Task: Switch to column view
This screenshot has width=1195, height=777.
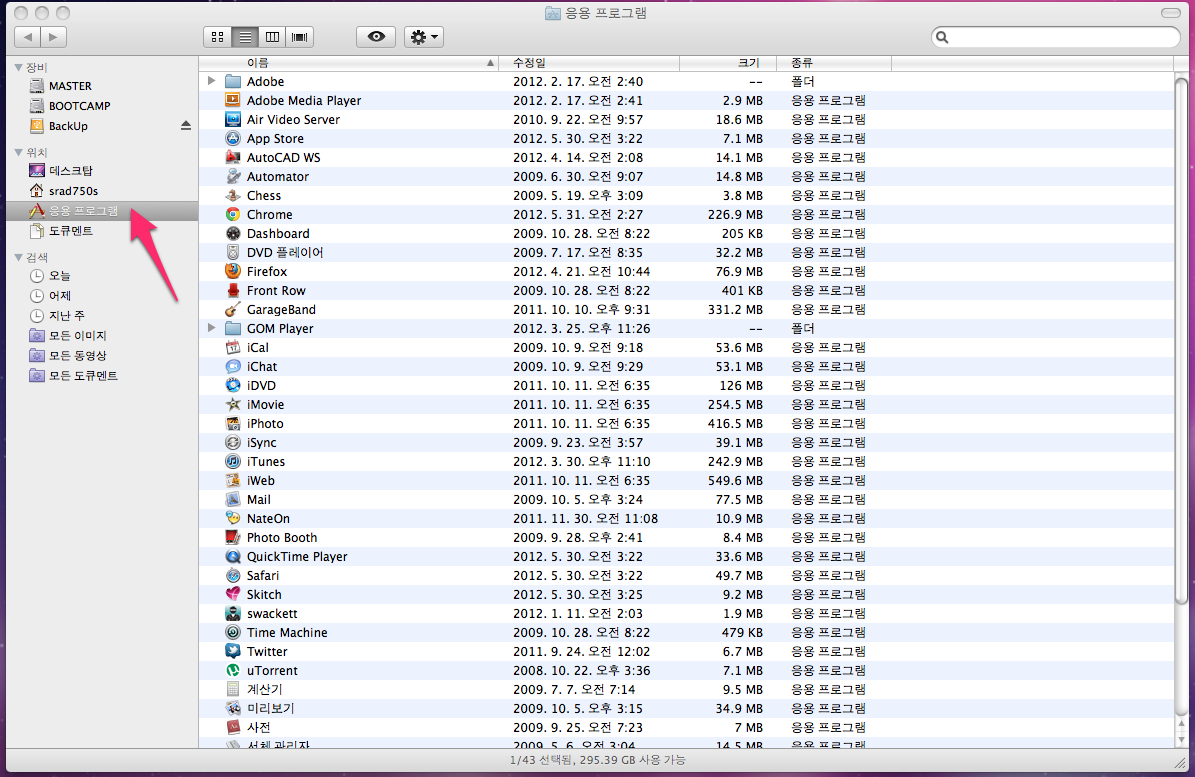Action: tap(272, 37)
